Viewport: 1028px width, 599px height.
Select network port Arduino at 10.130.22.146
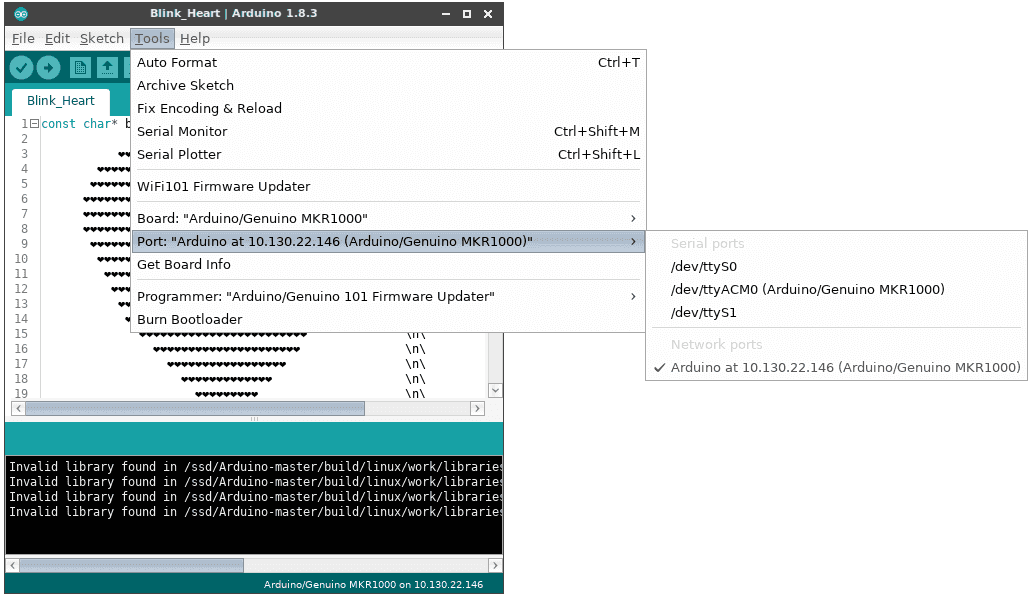click(x=845, y=368)
